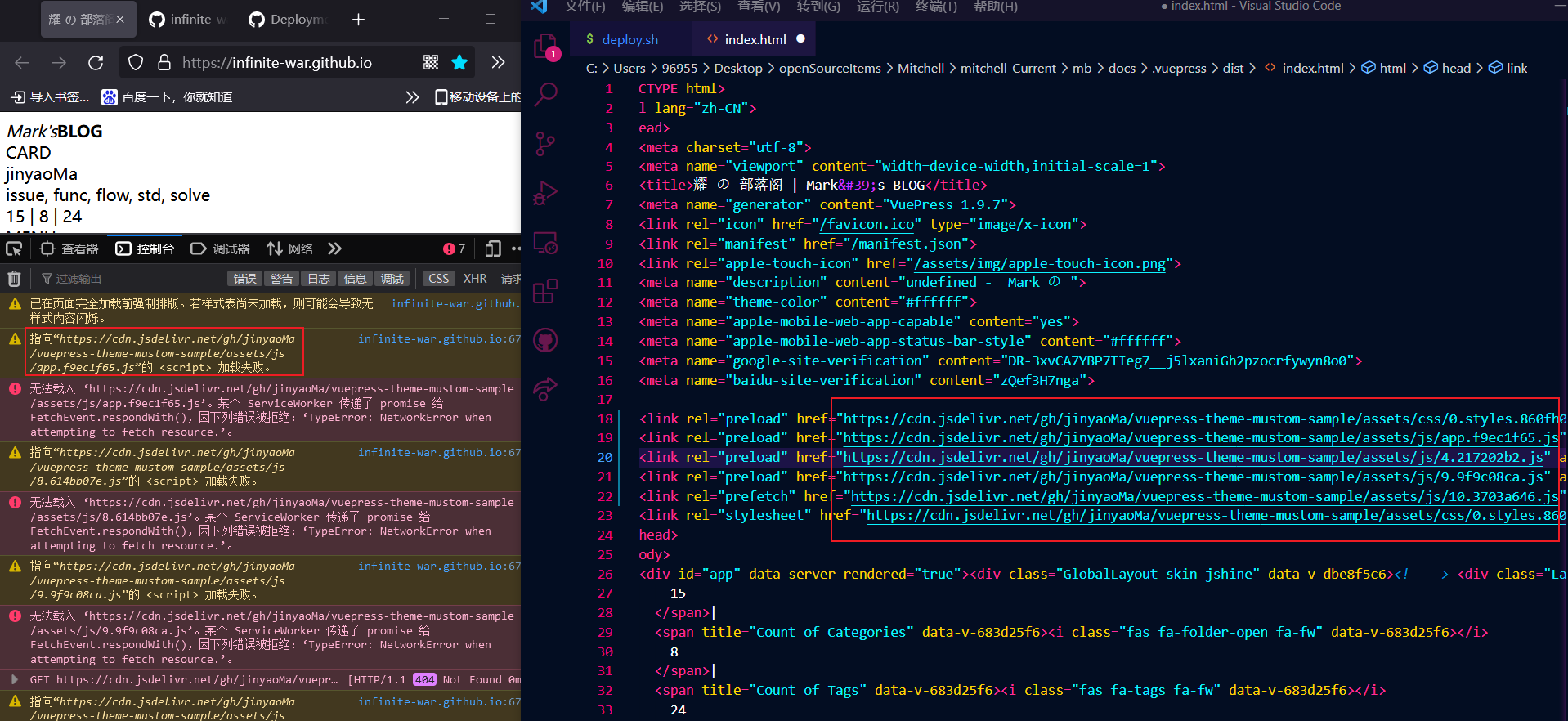The width and height of the screenshot is (1568, 721).
Task: Show more DevTools tabs via chevron
Action: coord(334,249)
